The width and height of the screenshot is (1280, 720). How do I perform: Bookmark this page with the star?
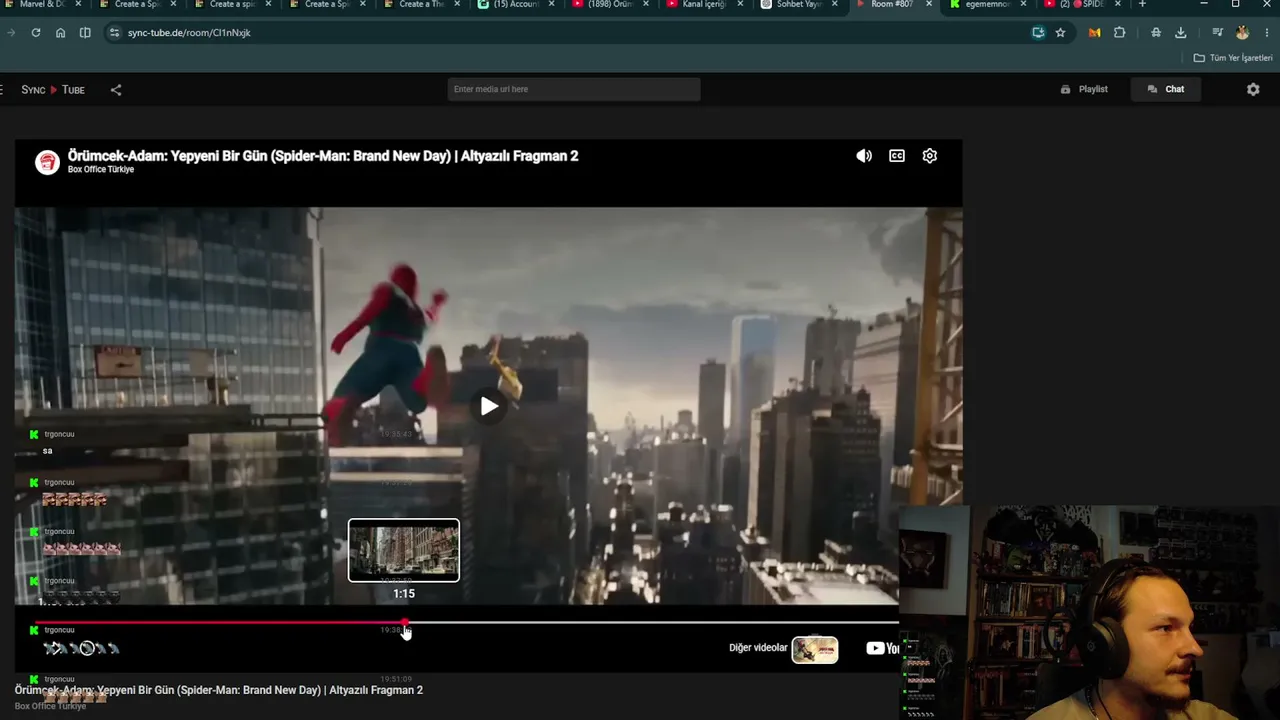(1060, 33)
